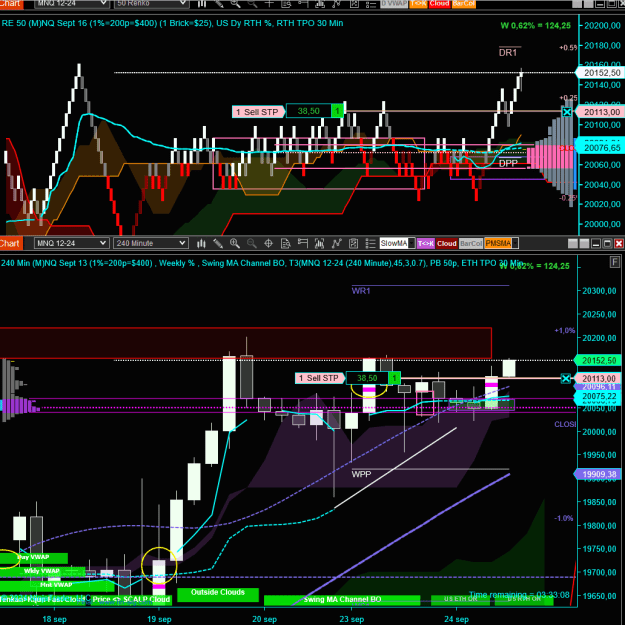Select the Chart tab of the Renko window
The height and width of the screenshot is (625, 625).
point(11,3)
